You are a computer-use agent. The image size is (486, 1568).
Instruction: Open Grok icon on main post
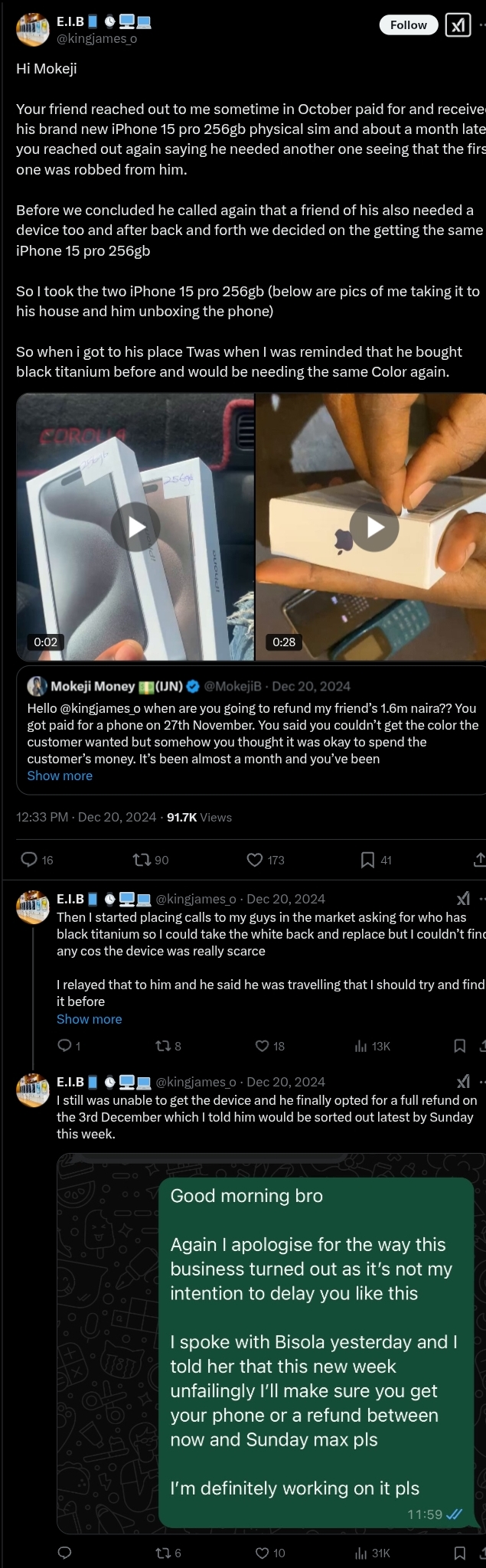coord(458,25)
